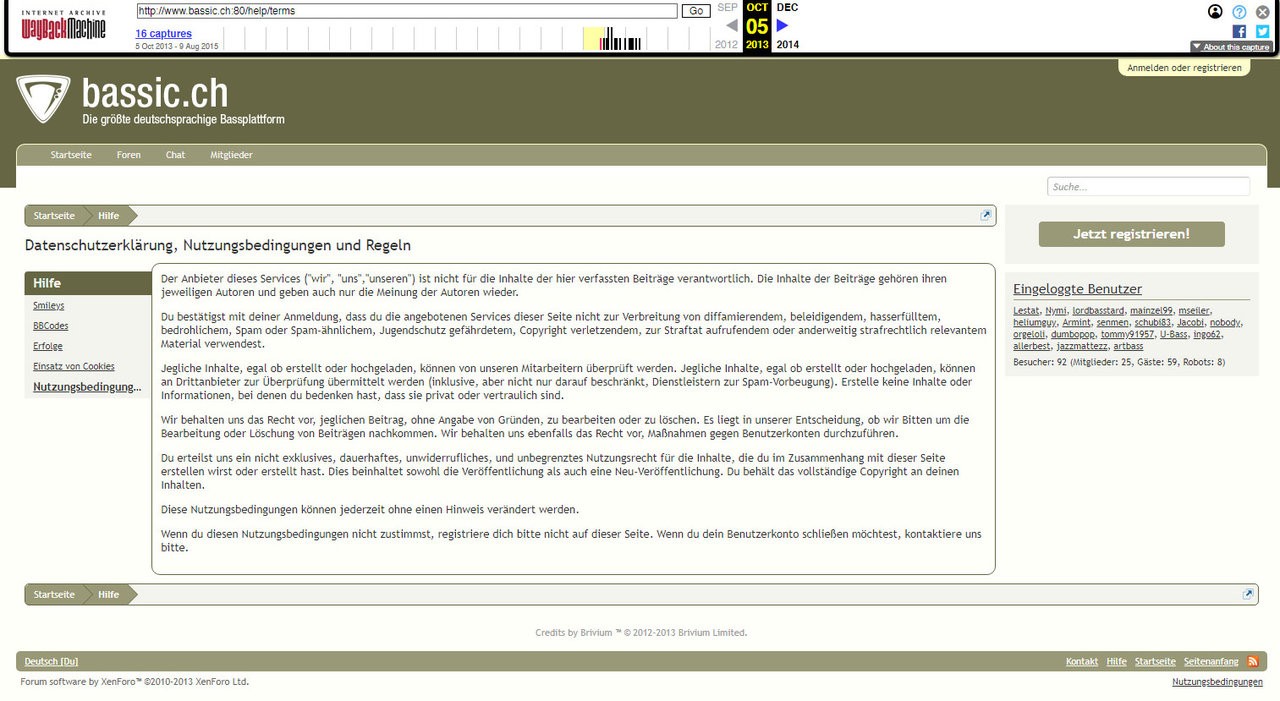Open the Mitglieder navigation tab
The image size is (1280, 701).
[x=231, y=155]
